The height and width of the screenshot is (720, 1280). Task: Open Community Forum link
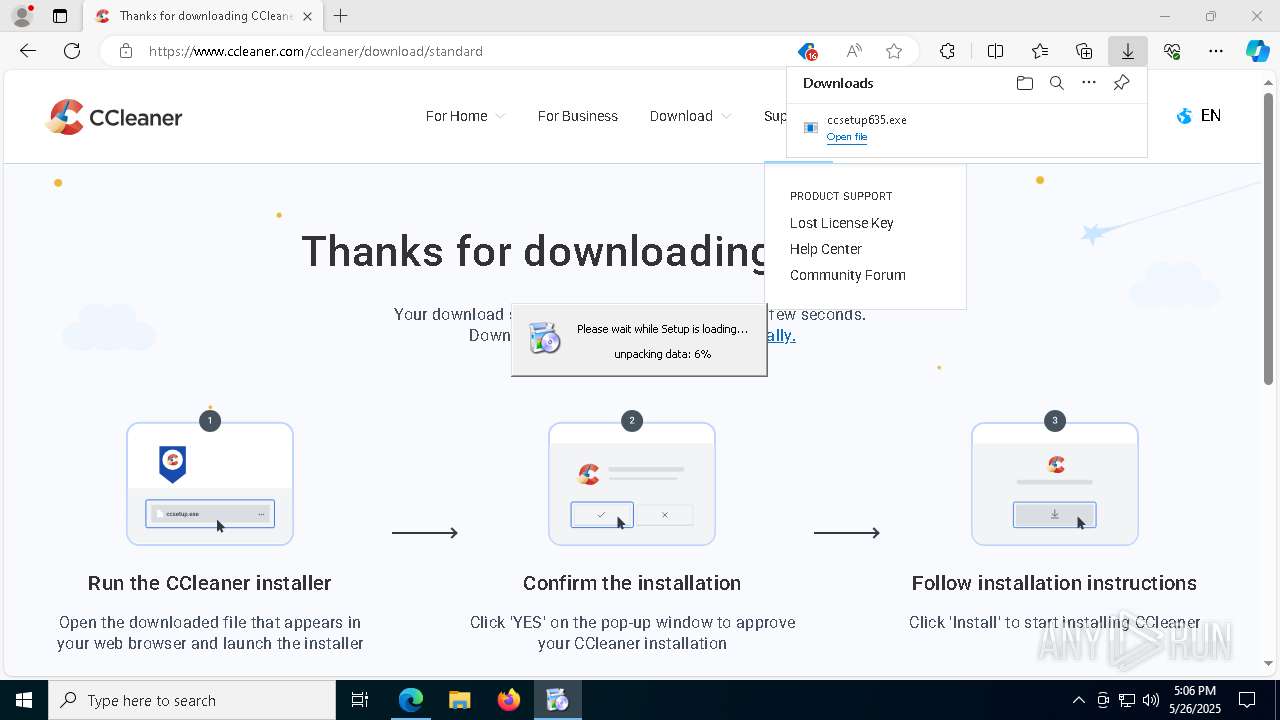point(848,275)
